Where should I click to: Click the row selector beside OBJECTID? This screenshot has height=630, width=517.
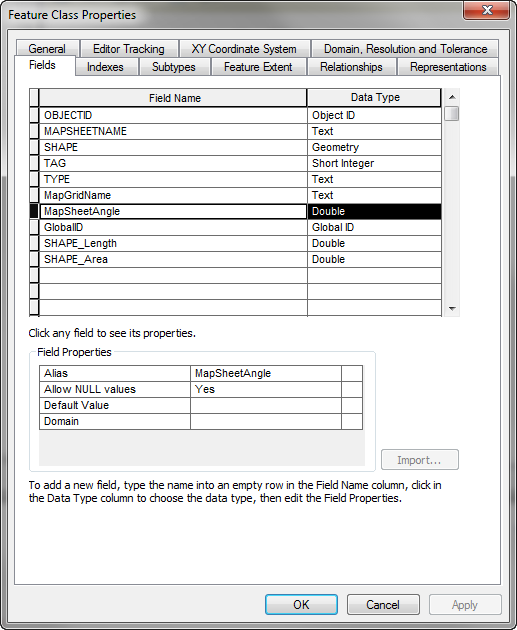click(x=34, y=115)
